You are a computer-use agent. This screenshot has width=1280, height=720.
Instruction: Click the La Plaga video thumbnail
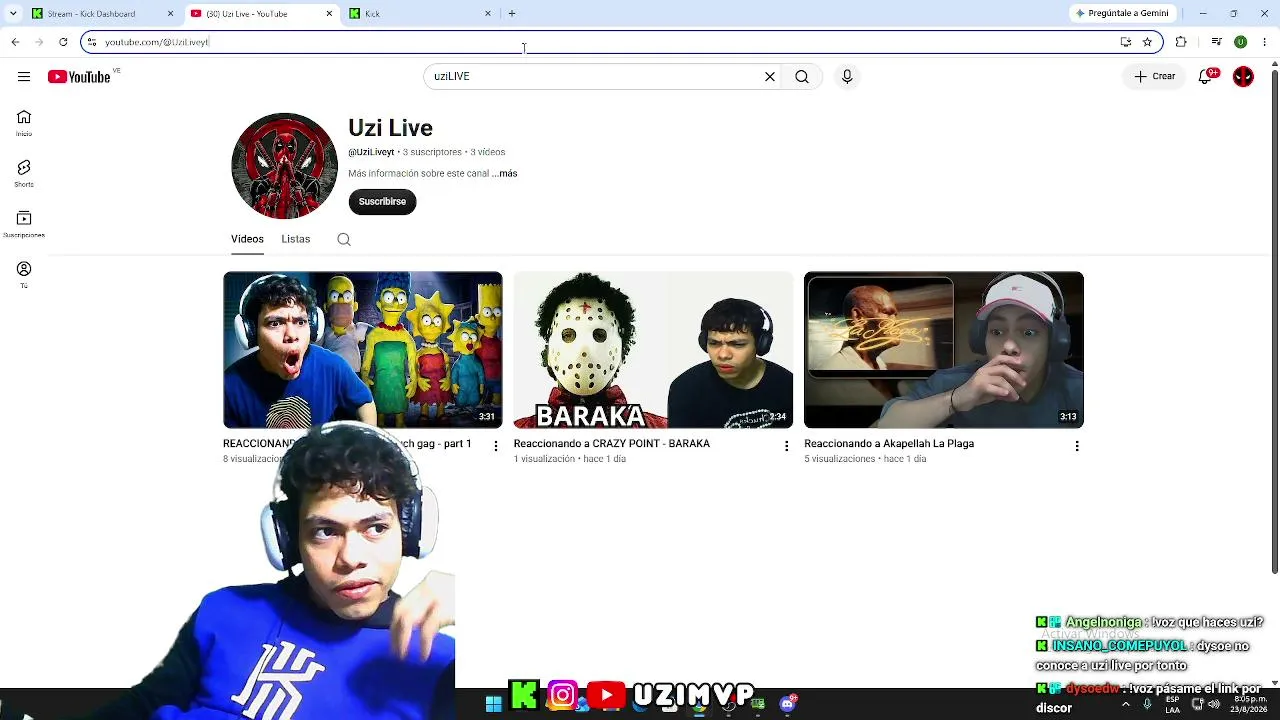pyautogui.click(x=944, y=350)
